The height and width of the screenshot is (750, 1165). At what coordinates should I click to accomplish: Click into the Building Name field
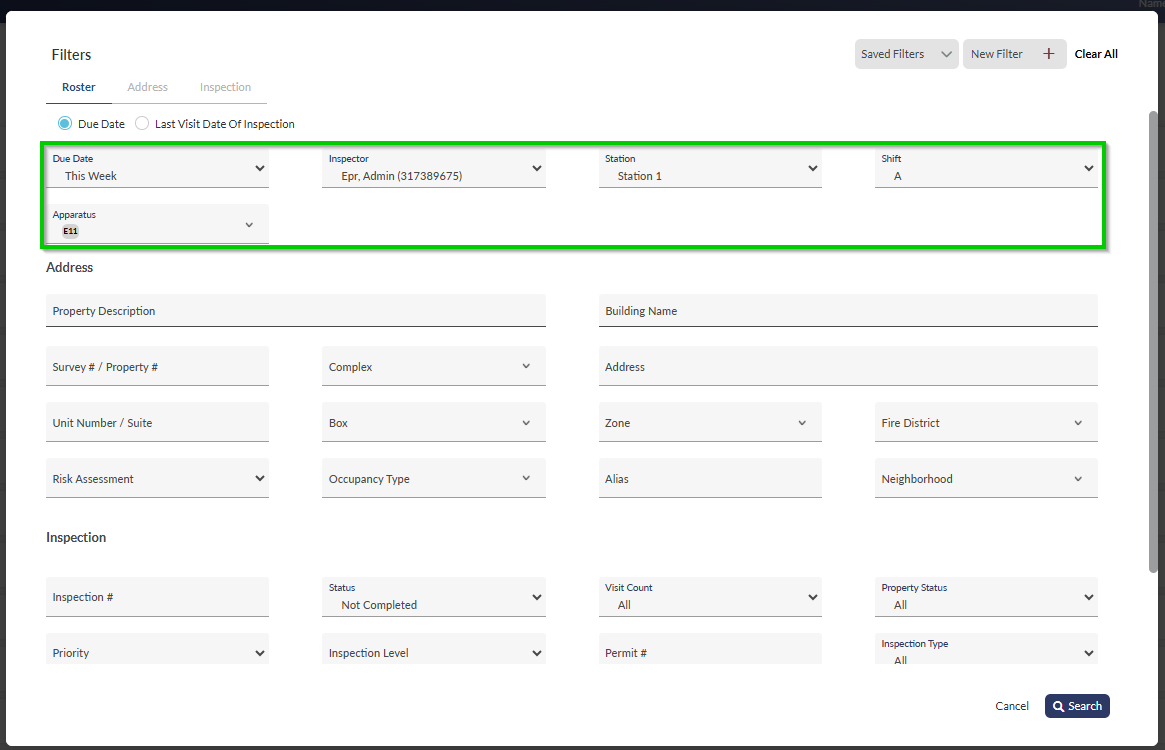pos(848,311)
